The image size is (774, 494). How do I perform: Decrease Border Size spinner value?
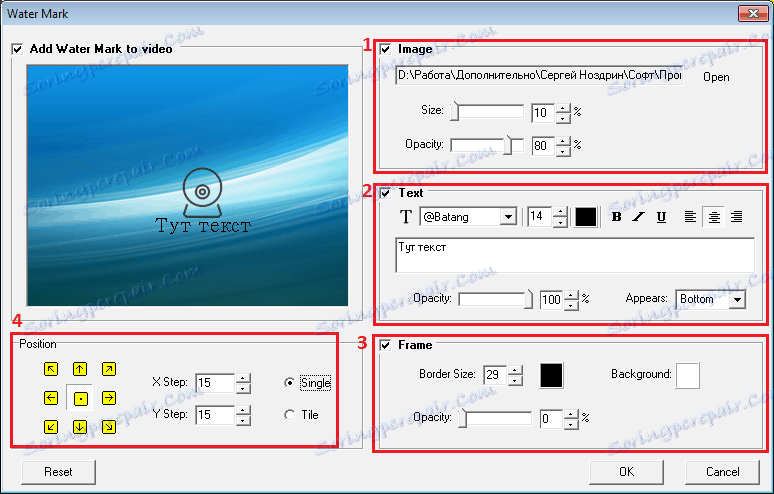515,380
